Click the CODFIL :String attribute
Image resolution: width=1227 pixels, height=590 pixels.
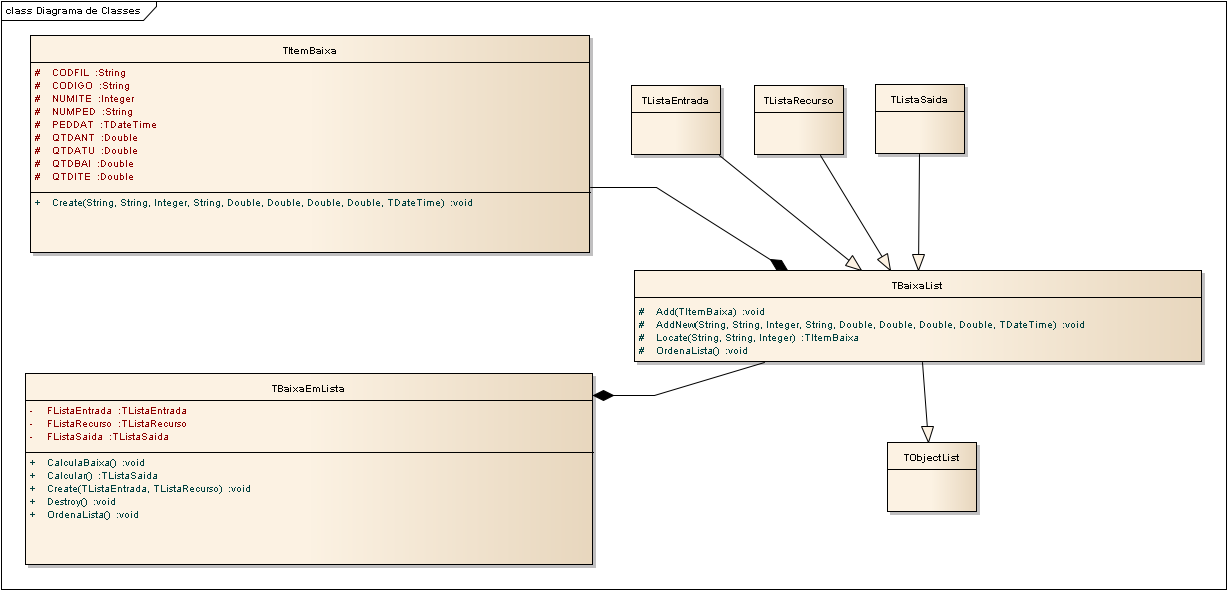click(89, 73)
